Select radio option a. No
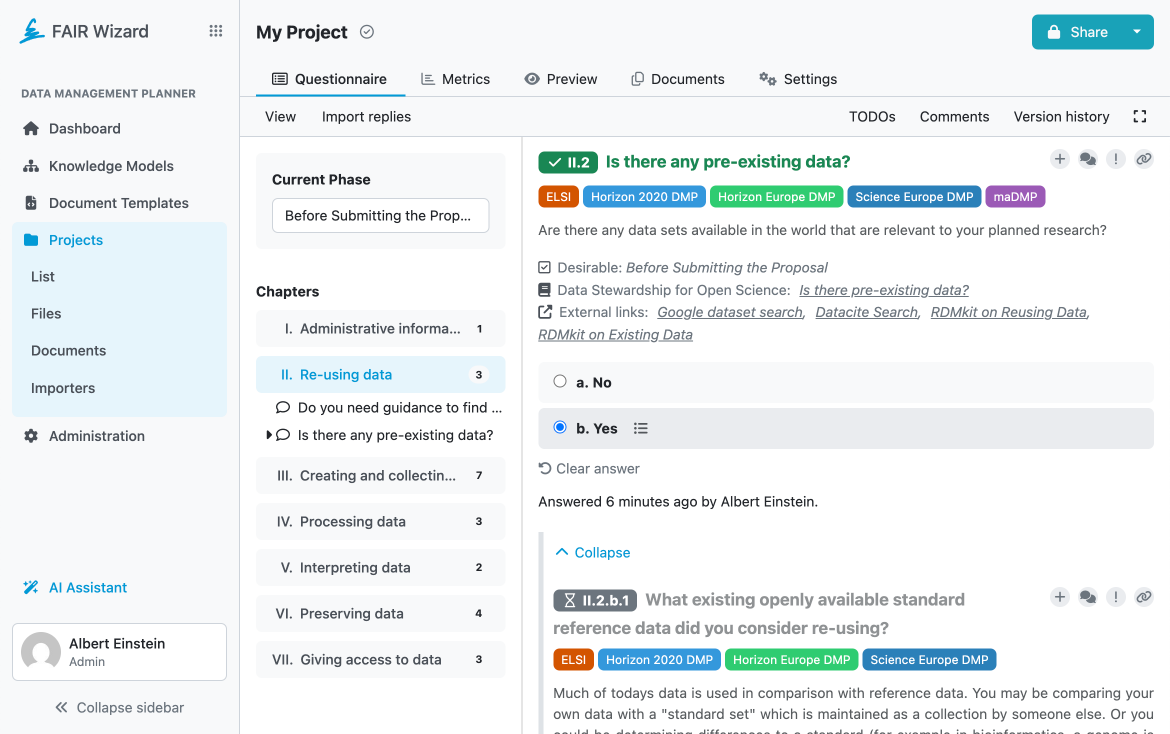Viewport: 1170px width, 734px height. coord(560,382)
